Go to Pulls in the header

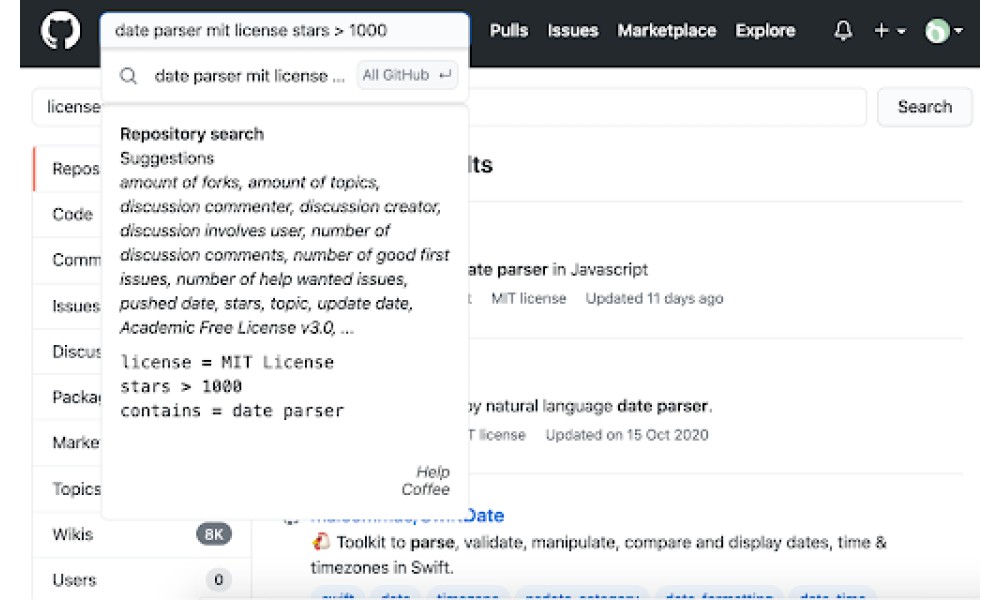point(508,30)
